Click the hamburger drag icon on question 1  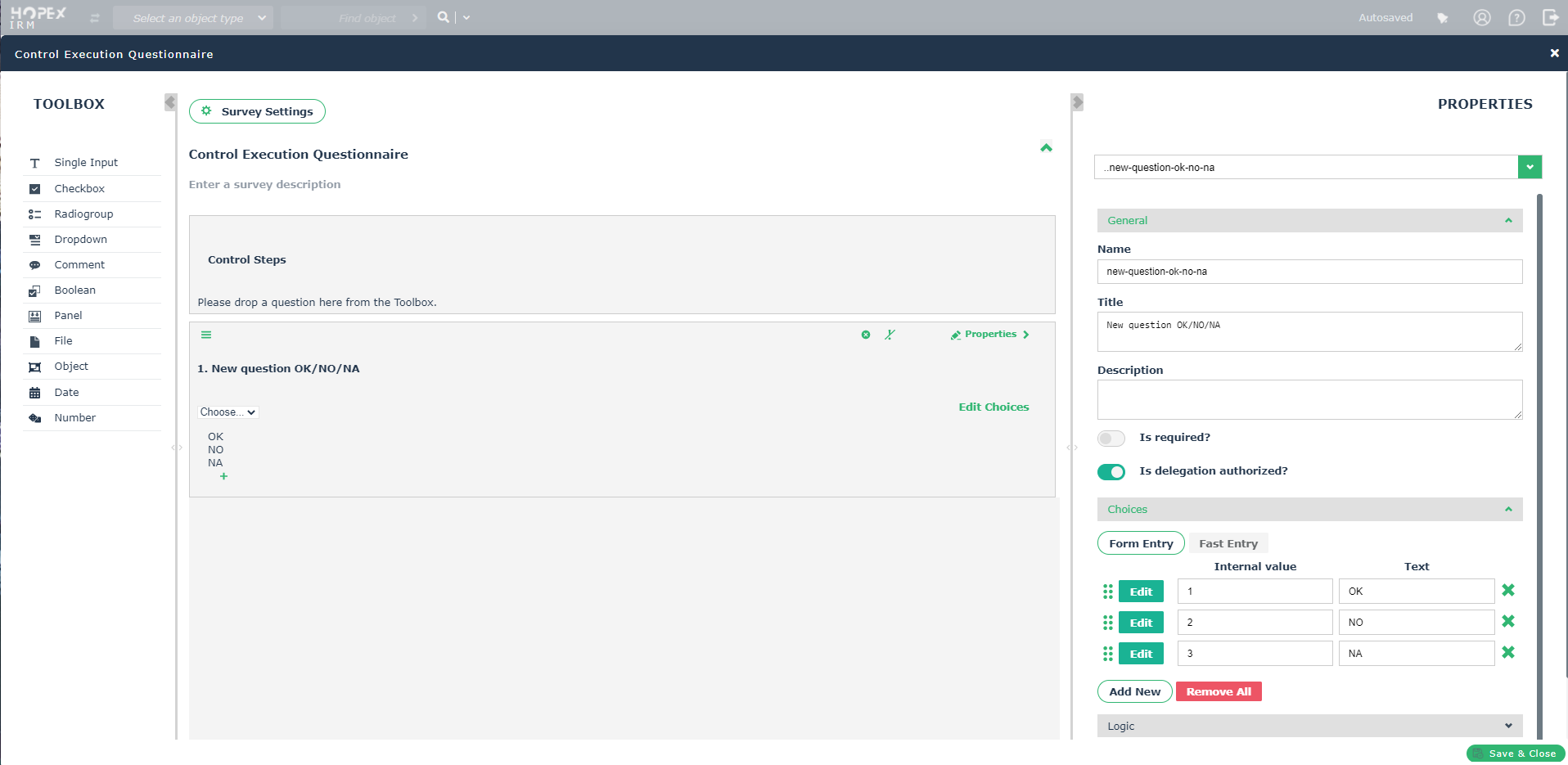pos(206,335)
